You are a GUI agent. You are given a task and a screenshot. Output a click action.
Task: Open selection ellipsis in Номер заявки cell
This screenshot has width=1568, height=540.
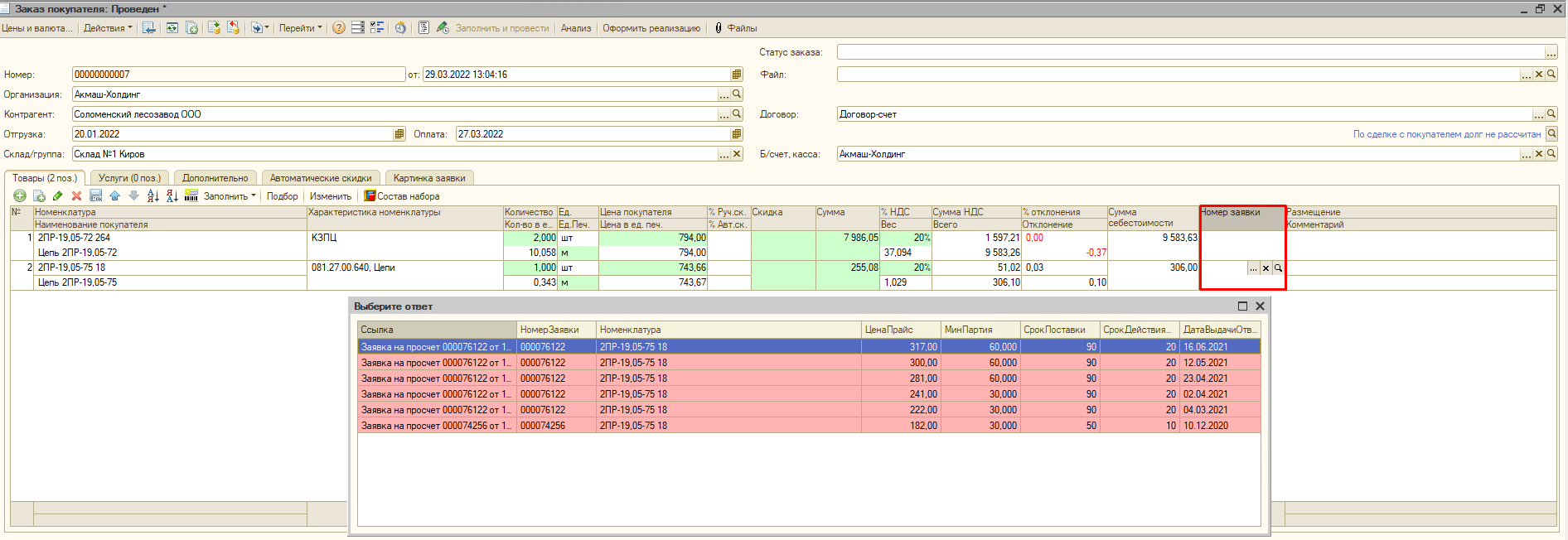[x=1253, y=268]
